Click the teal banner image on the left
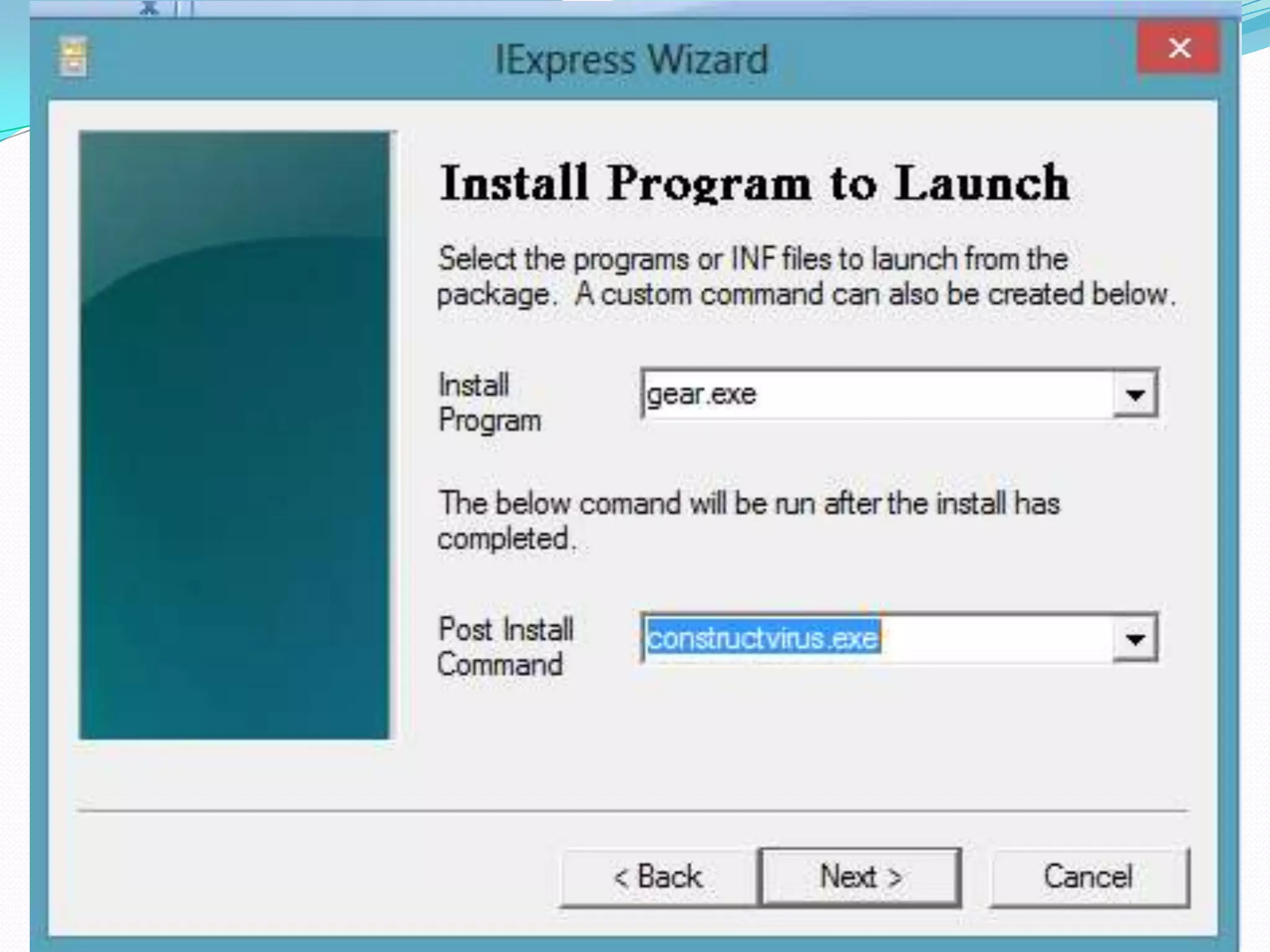Image resolution: width=1270 pixels, height=952 pixels. coord(234,435)
